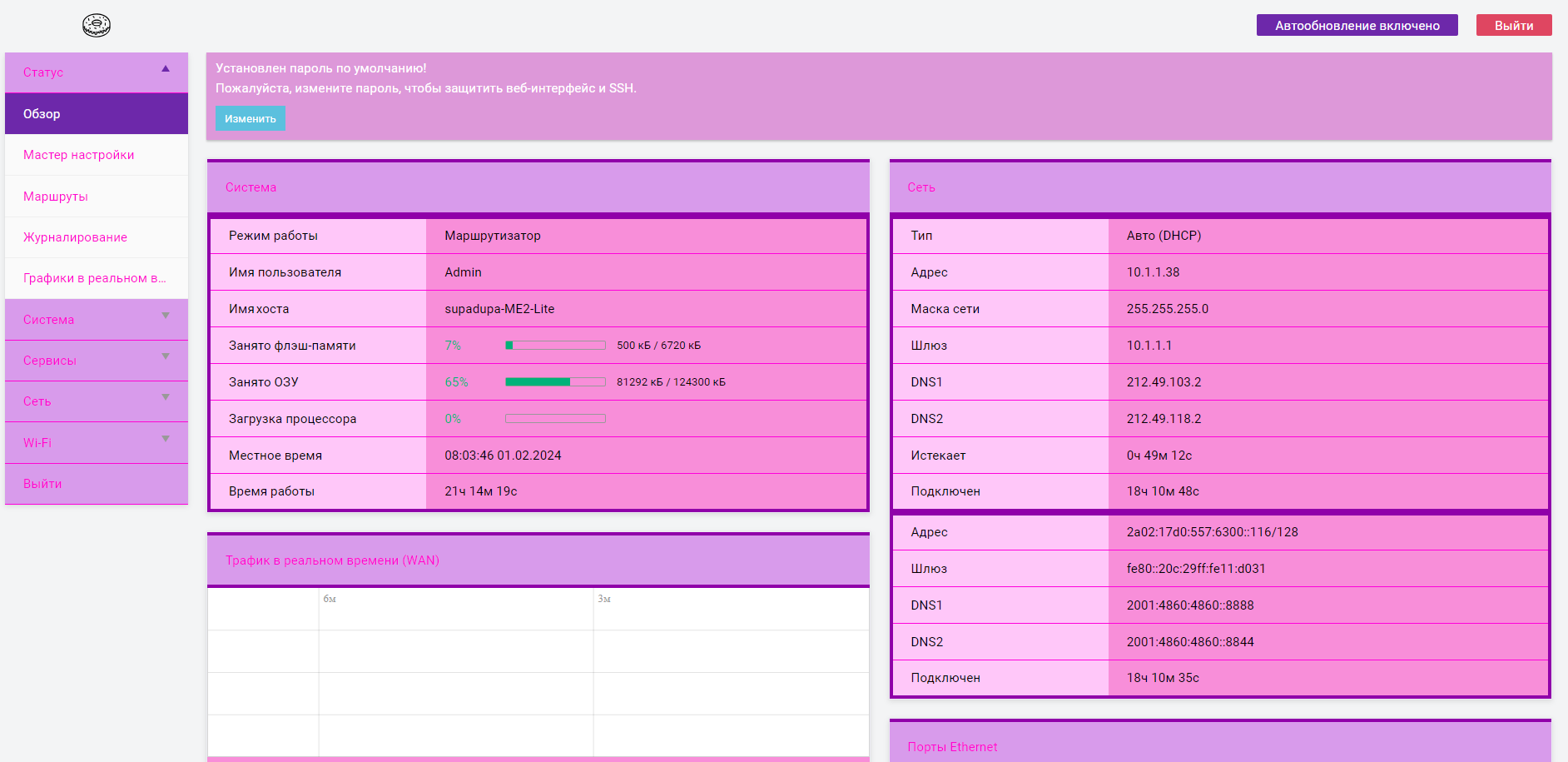Click the router logo icon
This screenshot has width=1568, height=762.
pos(97,26)
